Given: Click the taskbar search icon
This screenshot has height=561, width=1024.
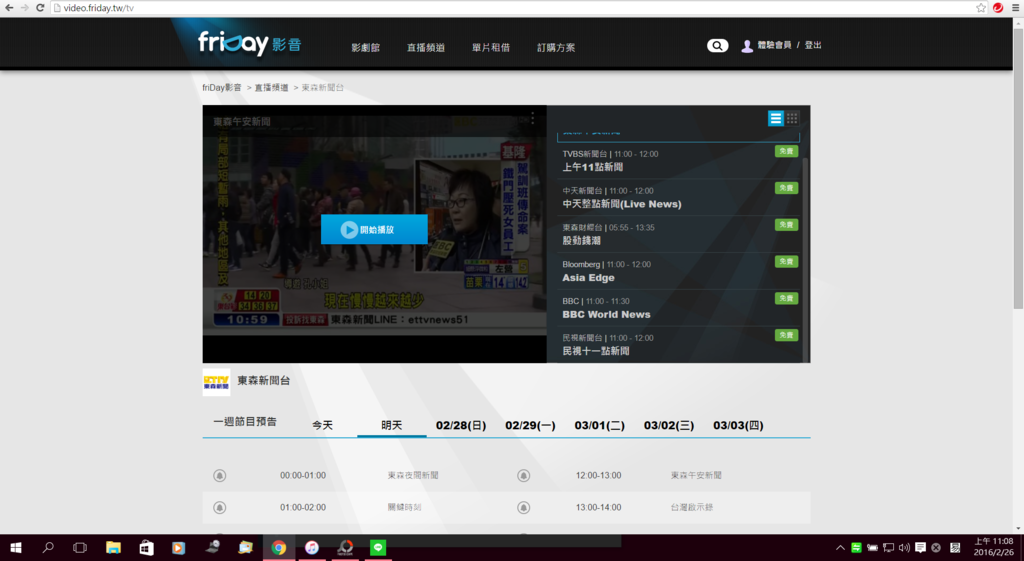Looking at the screenshot, I should click(x=48, y=547).
